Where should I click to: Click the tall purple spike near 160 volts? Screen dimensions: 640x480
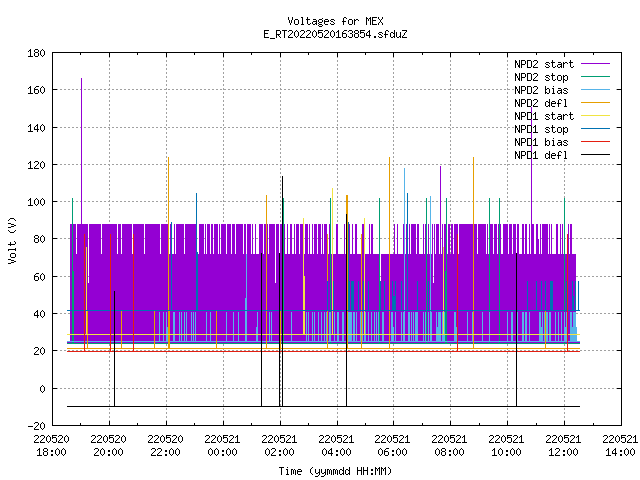click(x=81, y=151)
